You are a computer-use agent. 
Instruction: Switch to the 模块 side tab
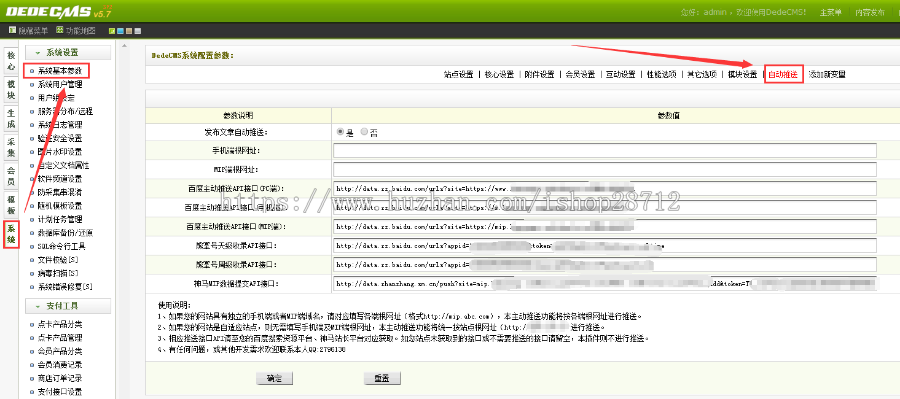(11, 90)
